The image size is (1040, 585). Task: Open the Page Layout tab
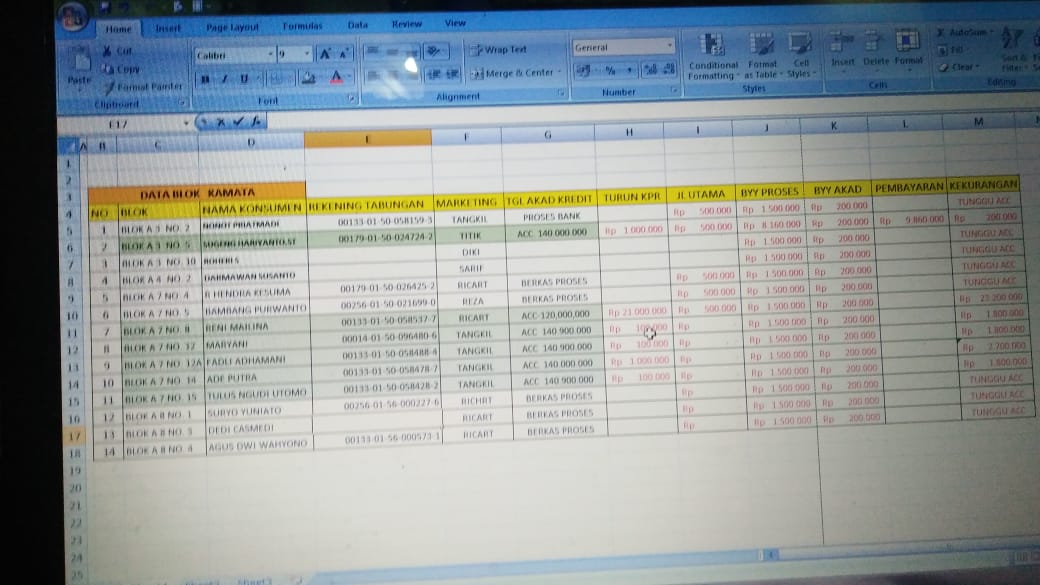232,27
